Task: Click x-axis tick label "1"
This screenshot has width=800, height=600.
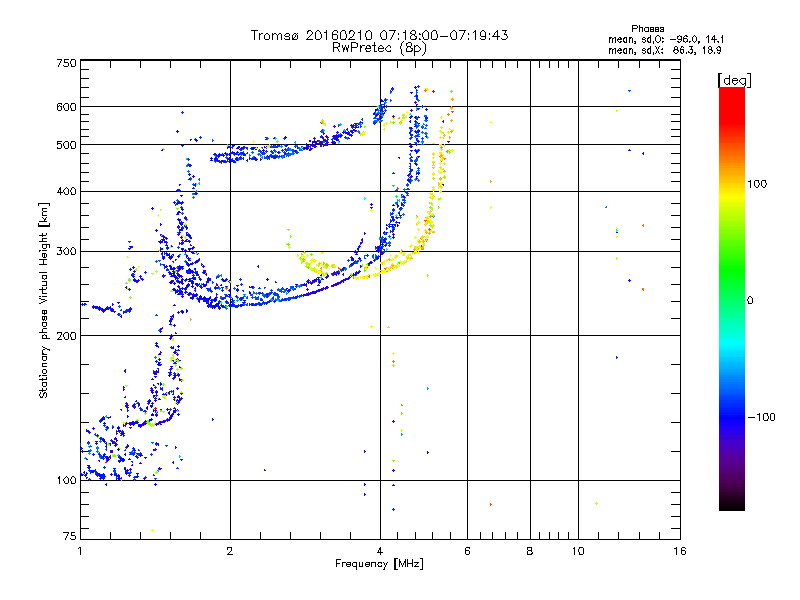Action: 80,551
